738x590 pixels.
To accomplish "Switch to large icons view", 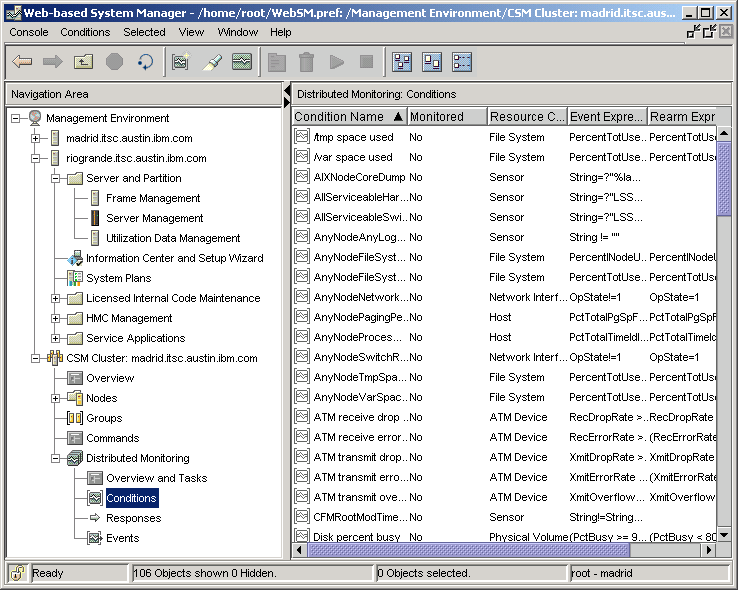I will [402, 62].
